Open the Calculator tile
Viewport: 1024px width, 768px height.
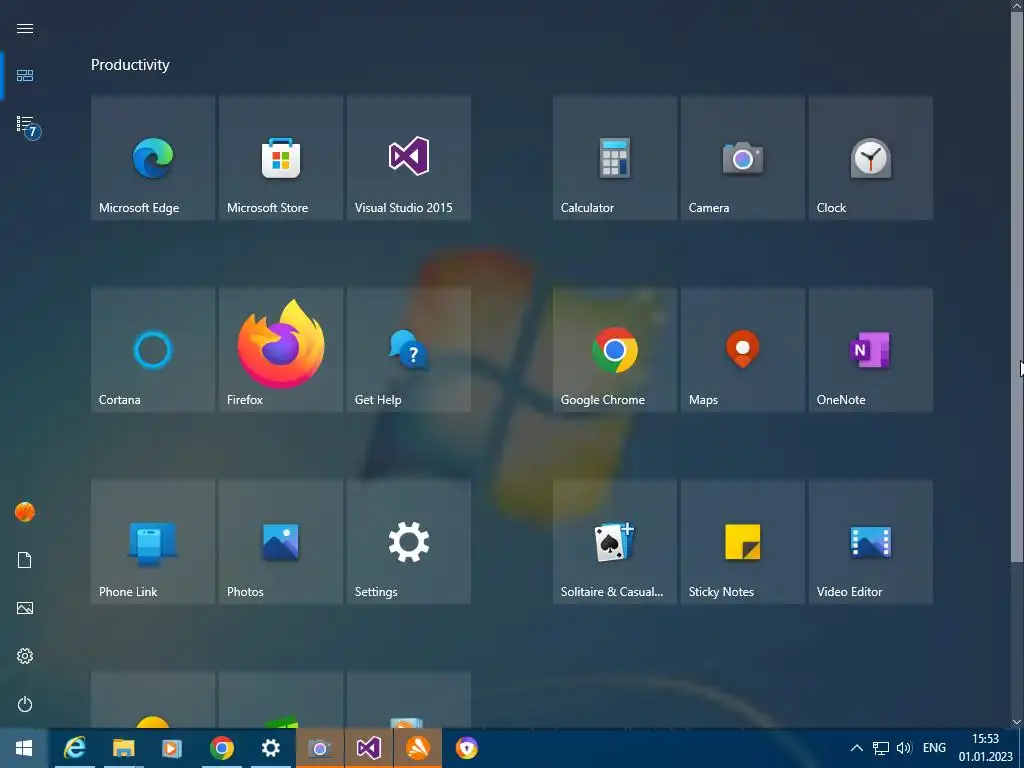coord(615,158)
